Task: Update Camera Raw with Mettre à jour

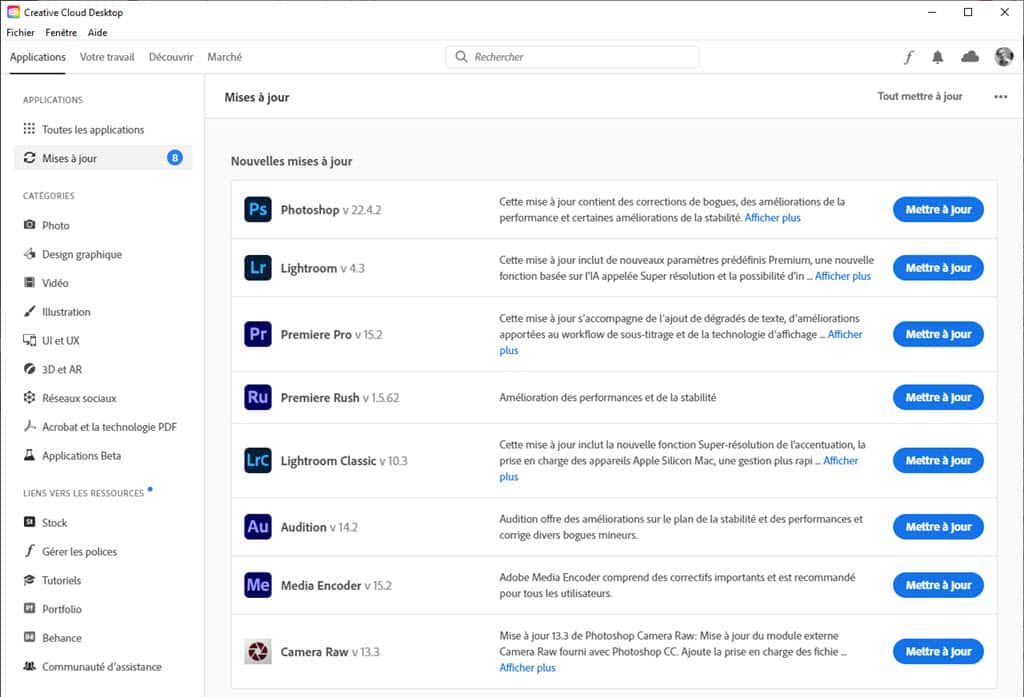Action: [938, 651]
